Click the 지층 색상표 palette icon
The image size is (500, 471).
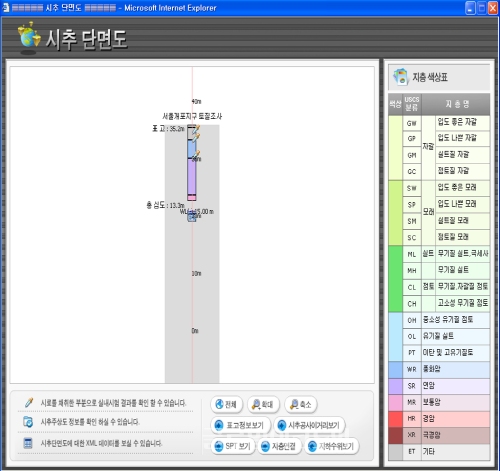point(401,77)
